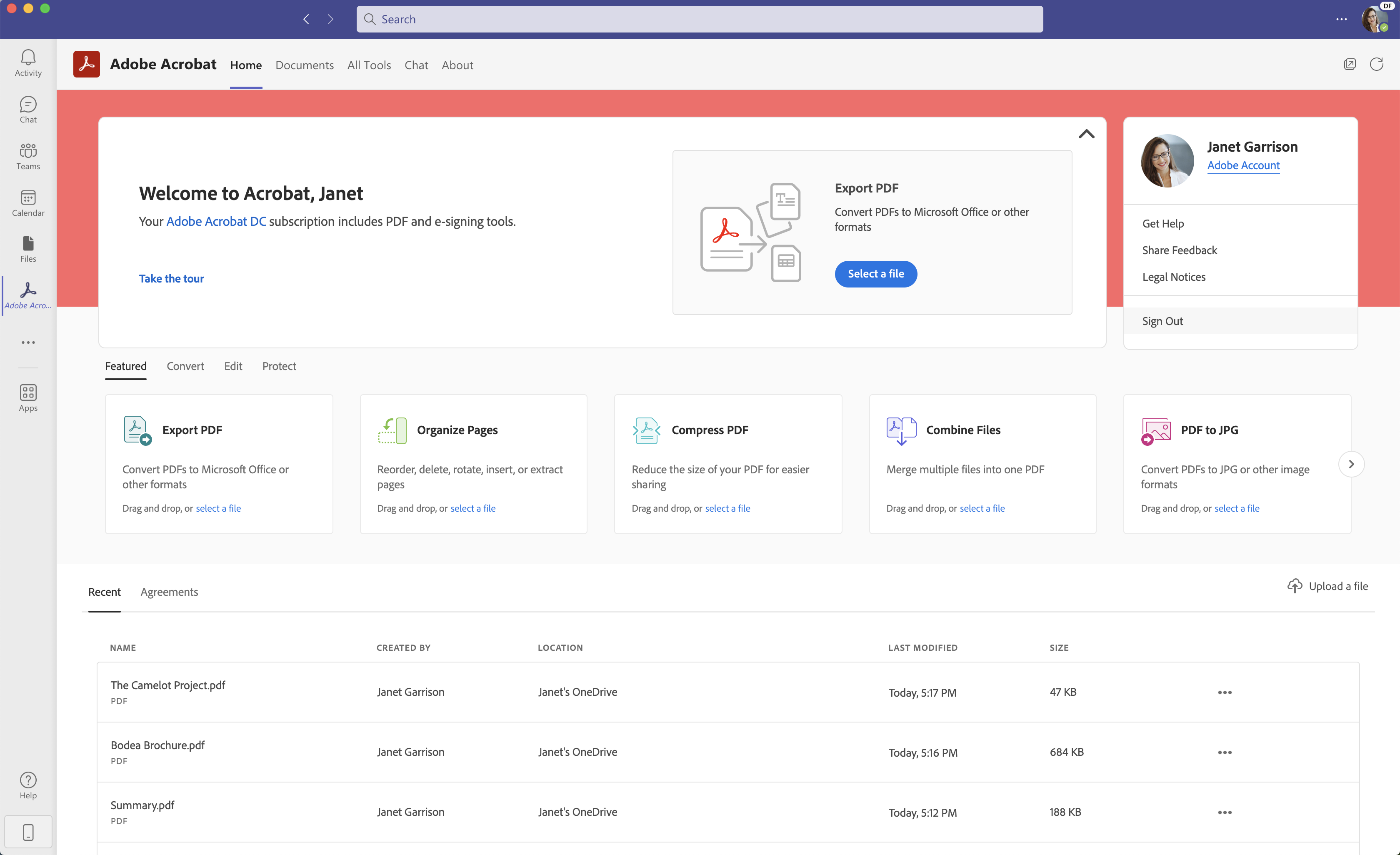Viewport: 1400px width, 855px height.
Task: Open the Chat panel in the sidebar
Action: (x=28, y=109)
